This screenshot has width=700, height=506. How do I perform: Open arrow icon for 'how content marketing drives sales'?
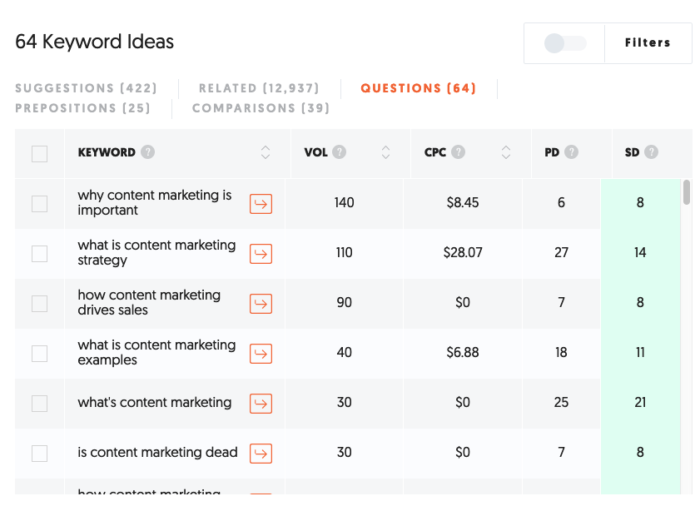coord(261,304)
